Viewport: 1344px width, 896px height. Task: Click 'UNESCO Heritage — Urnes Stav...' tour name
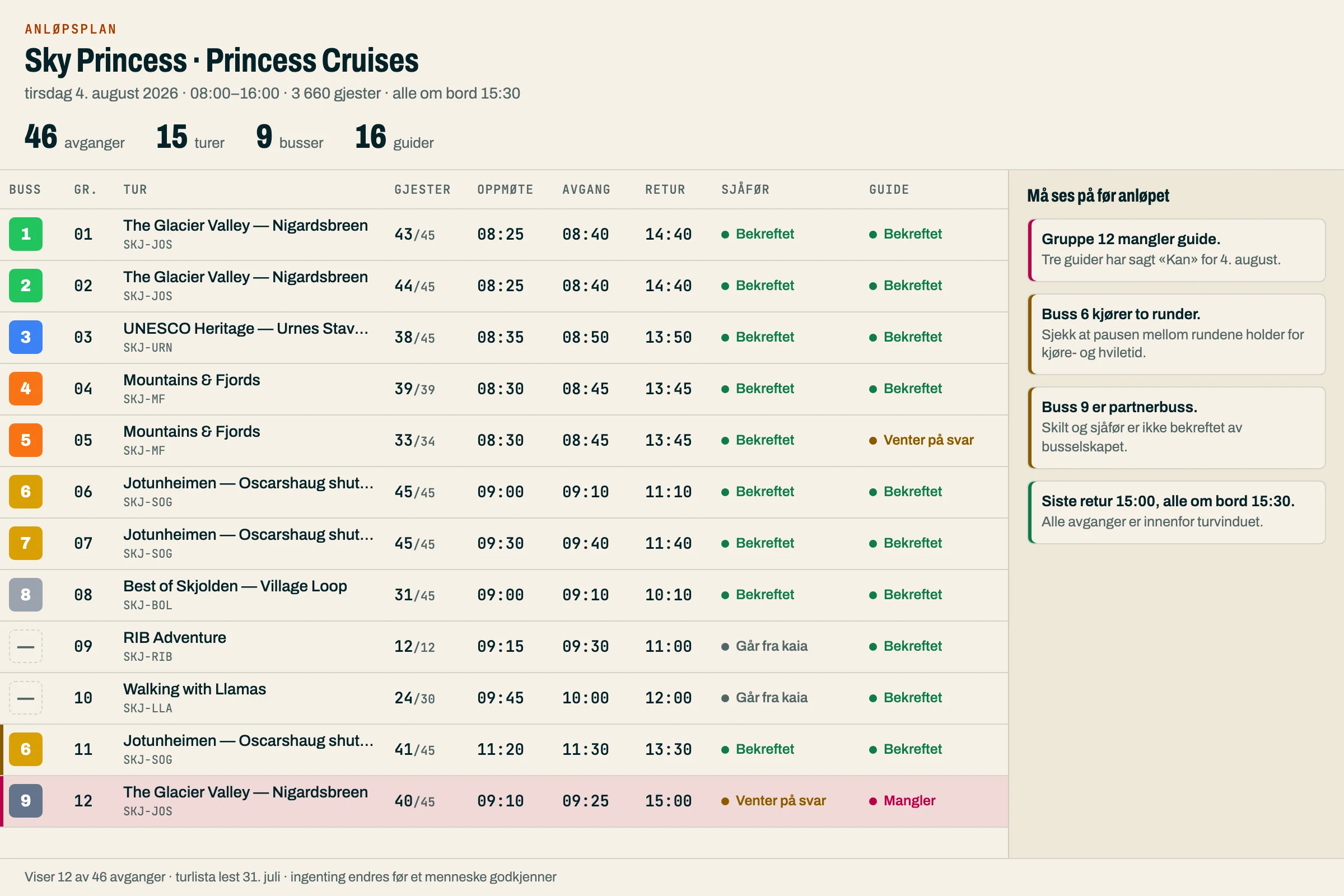click(246, 329)
